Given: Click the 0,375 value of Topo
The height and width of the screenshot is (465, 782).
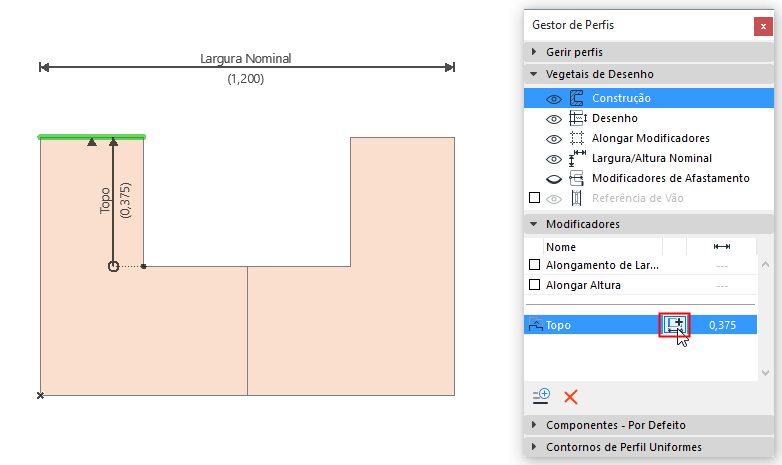Looking at the screenshot, I should (722, 325).
